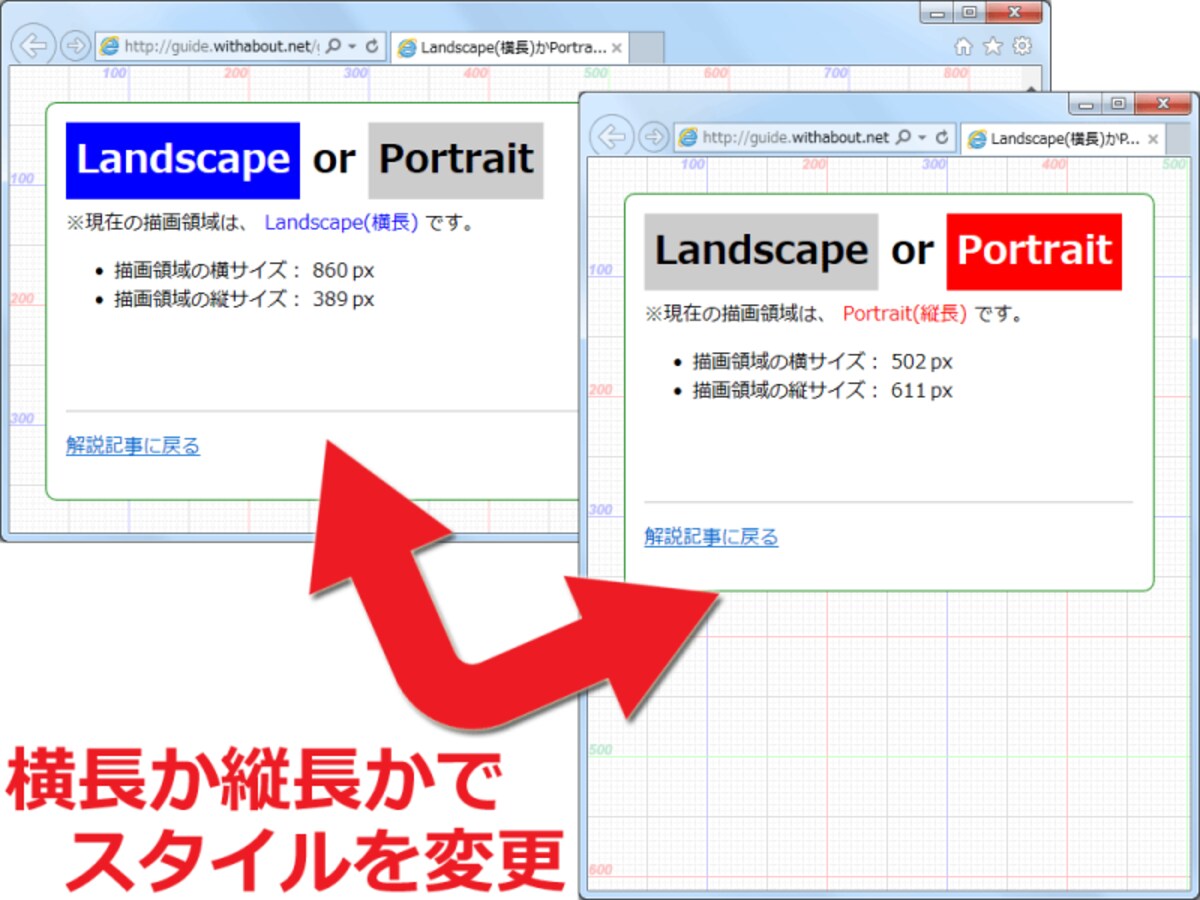Click the Home icon in rear window
Viewport: 1200px width, 900px height.
[x=963, y=46]
